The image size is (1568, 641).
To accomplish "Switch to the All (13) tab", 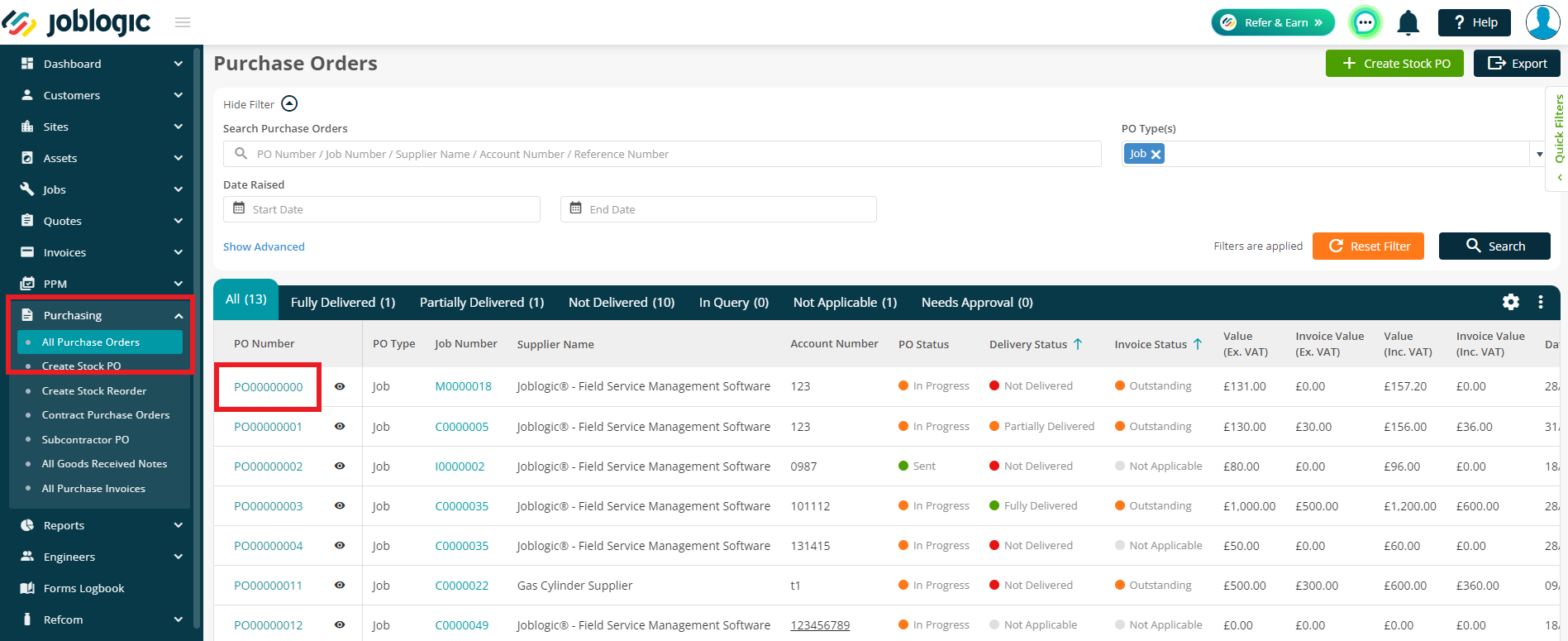I will 246,299.
